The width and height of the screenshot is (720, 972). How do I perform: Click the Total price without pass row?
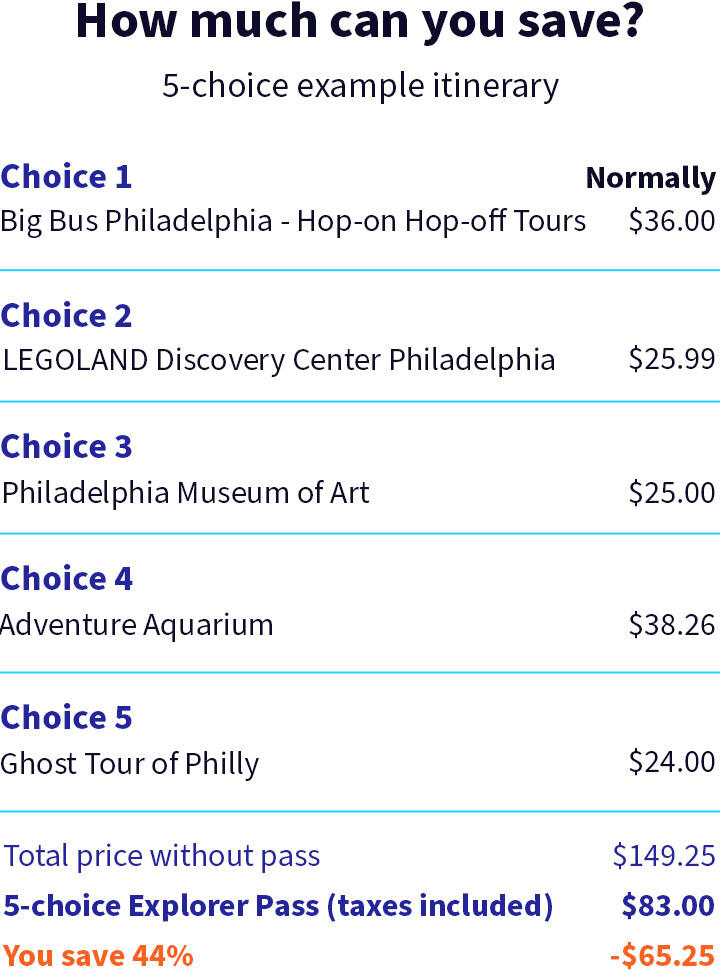360,855
